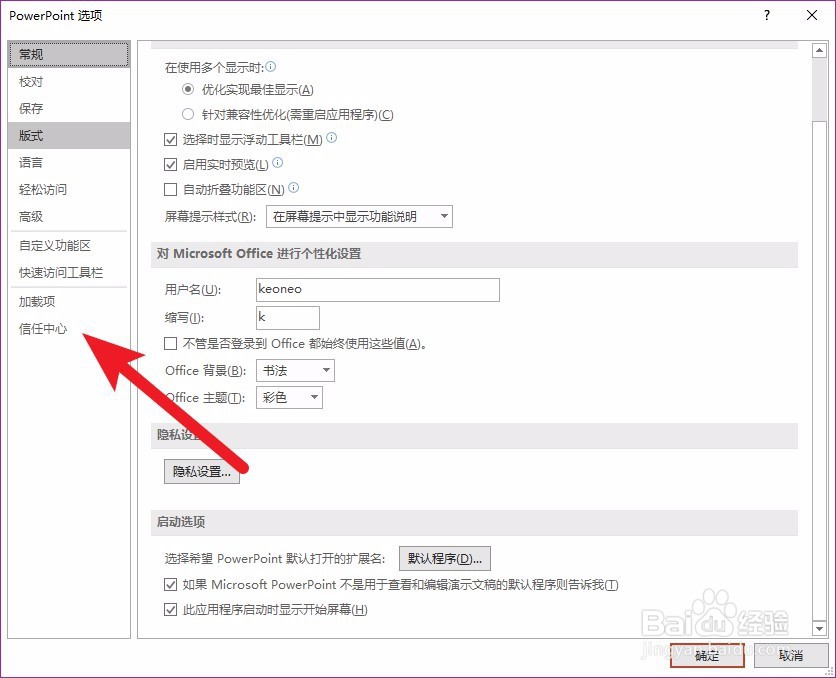Viewport: 836px width, 678px height.
Task: Check 不管是否登录到 Office 都始终使用这些值
Action: pyautogui.click(x=170, y=343)
